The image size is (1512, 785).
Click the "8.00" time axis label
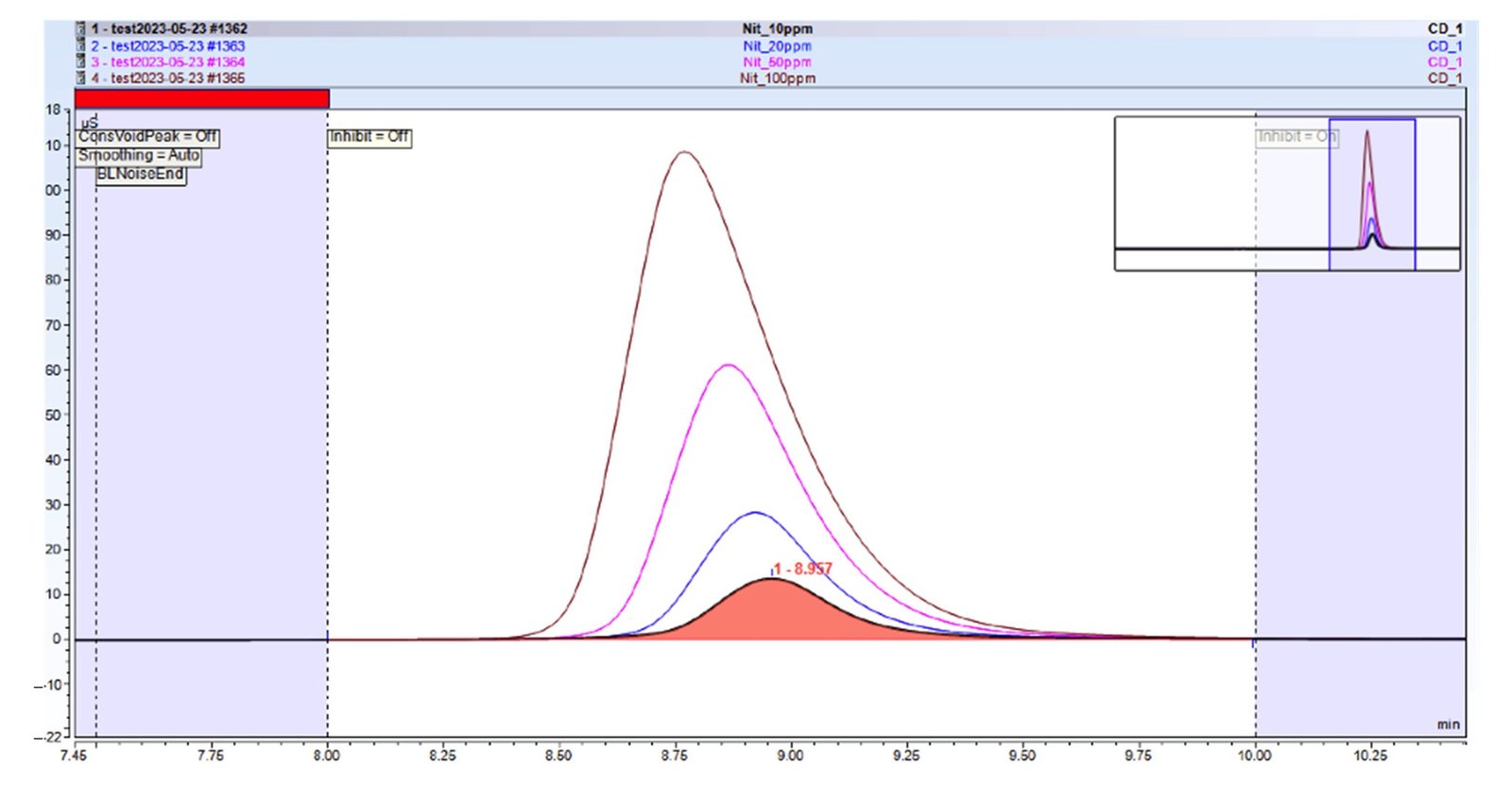[327, 756]
